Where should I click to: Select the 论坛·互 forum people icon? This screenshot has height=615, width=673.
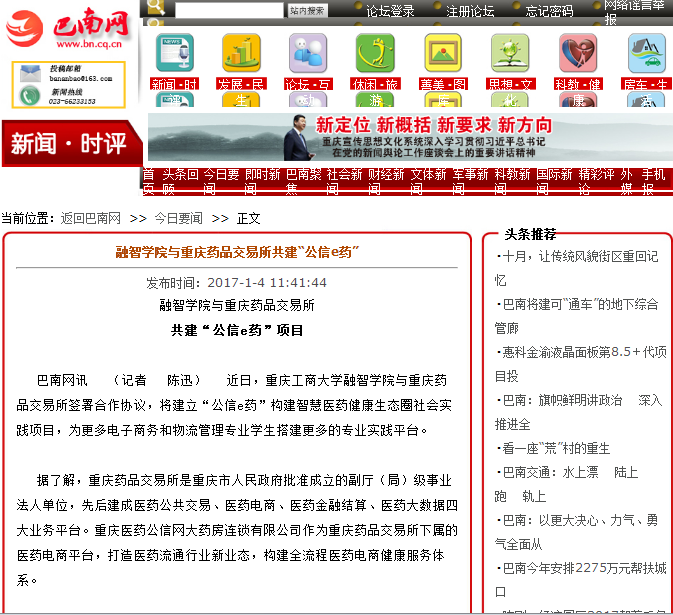[308, 53]
